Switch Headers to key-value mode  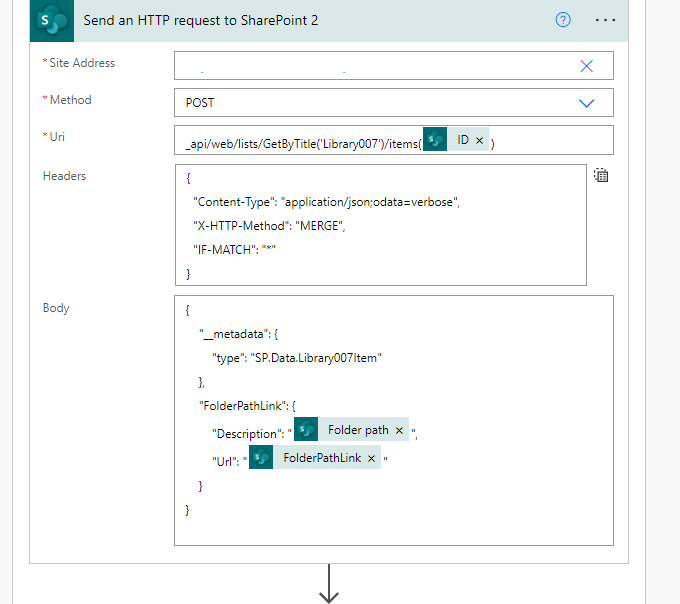tap(601, 175)
